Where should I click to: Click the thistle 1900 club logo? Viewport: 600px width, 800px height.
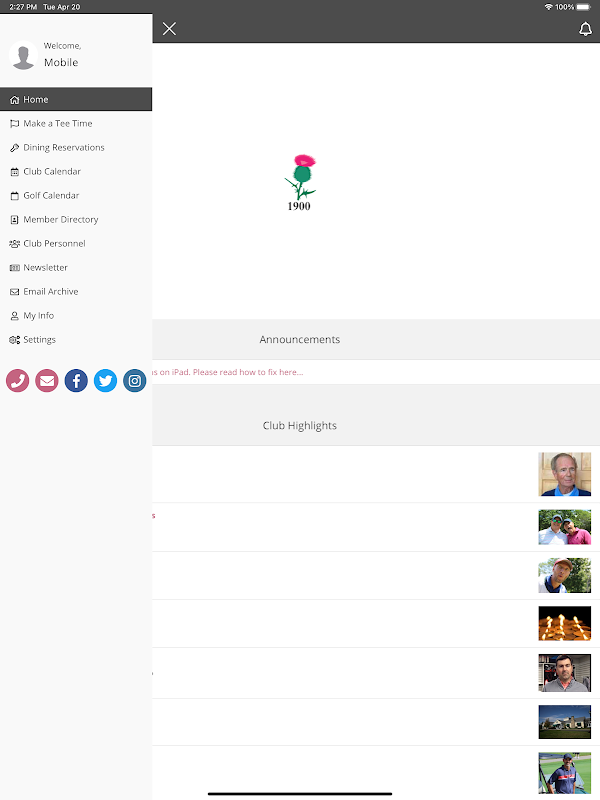tap(300, 183)
